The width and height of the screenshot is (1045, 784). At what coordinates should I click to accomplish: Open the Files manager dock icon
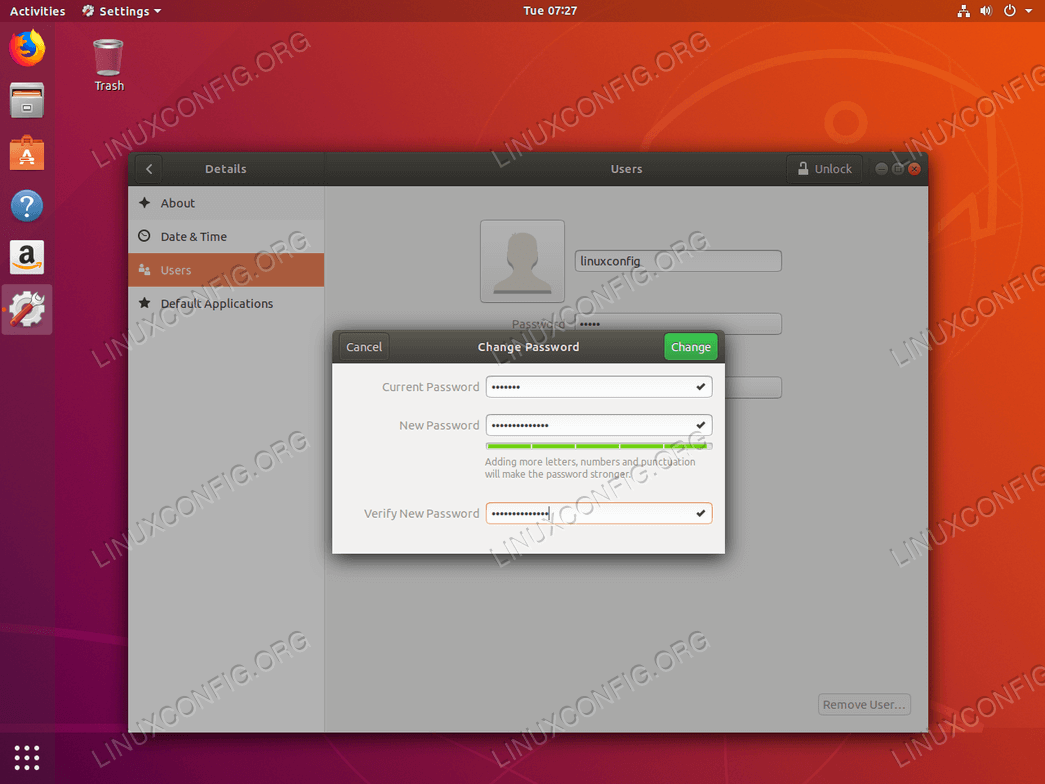(x=27, y=101)
